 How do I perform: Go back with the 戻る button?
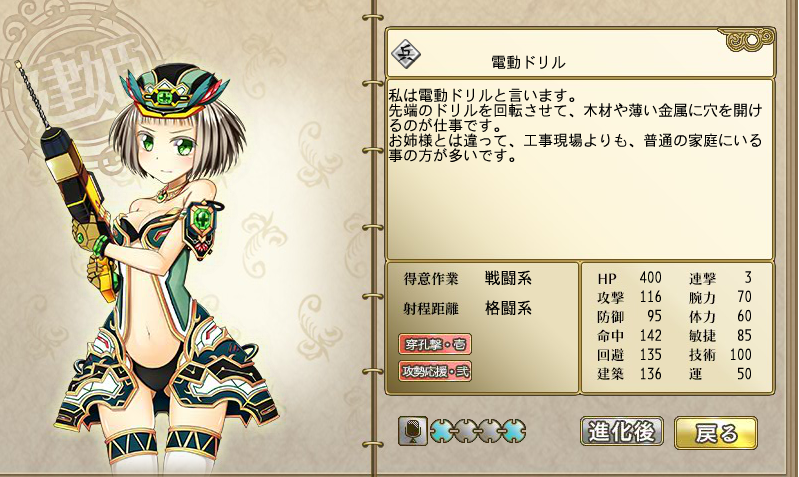tap(715, 433)
